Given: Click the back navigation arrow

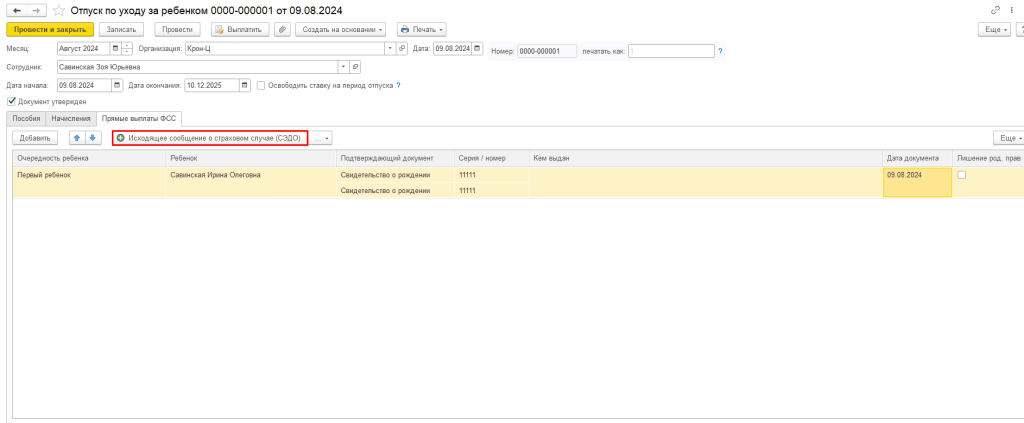Looking at the screenshot, I should (x=16, y=10).
